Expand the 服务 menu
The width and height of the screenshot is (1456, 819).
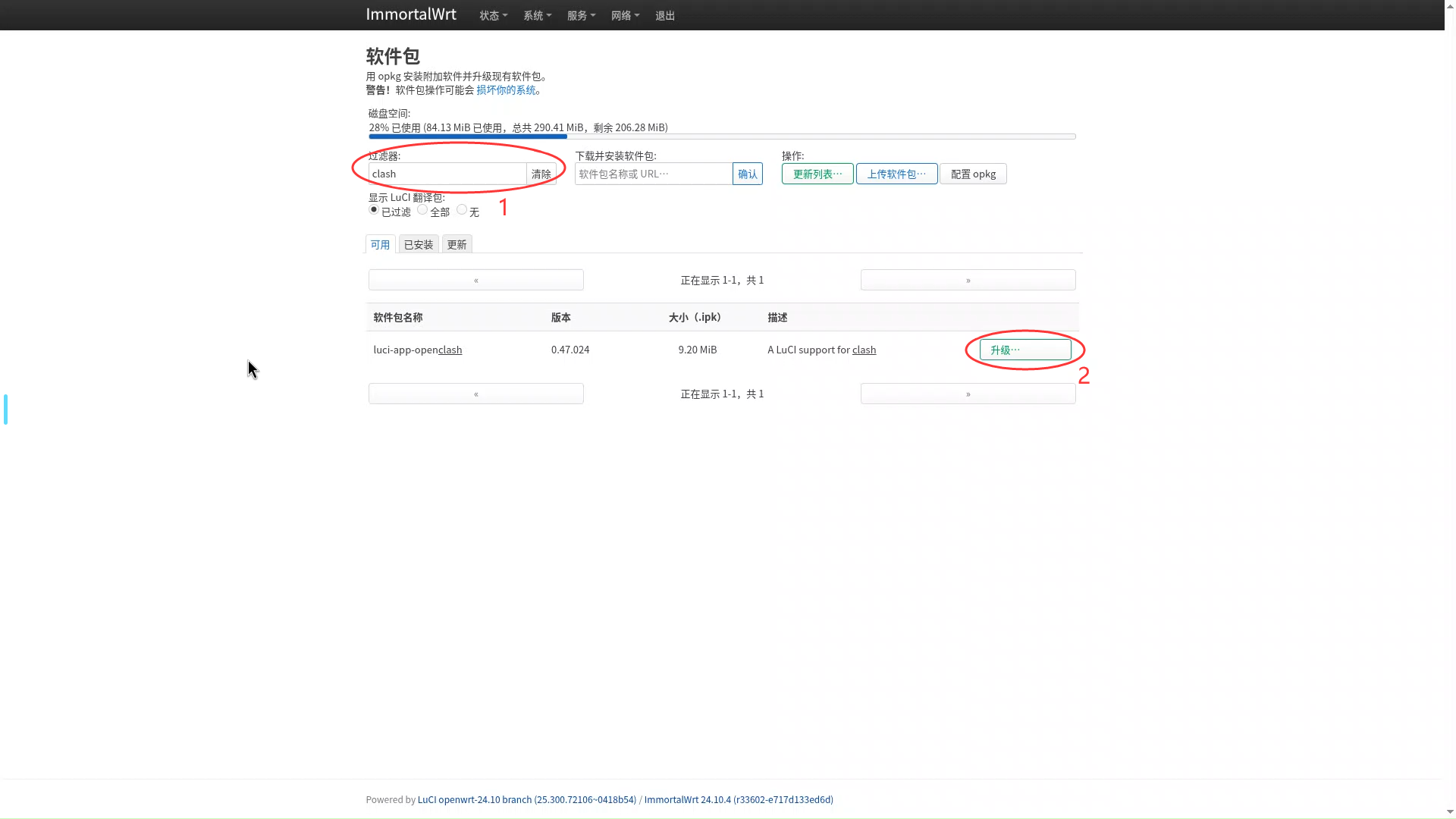(x=581, y=15)
